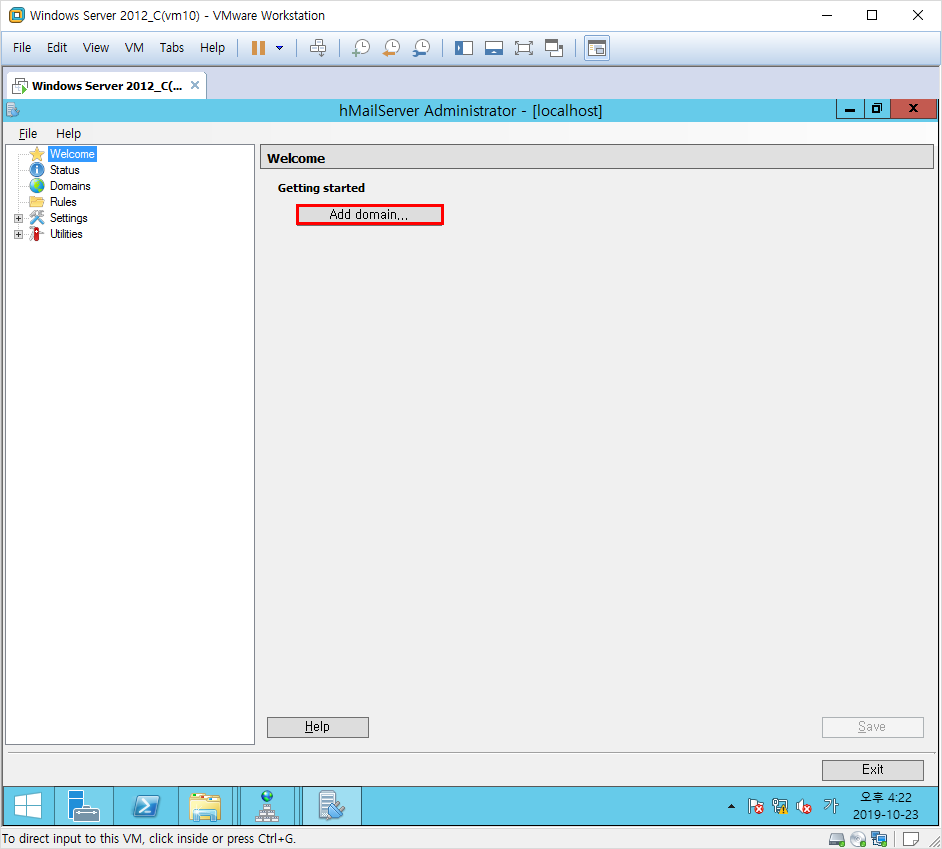
Task: Open VMware View menu
Action: [96, 47]
